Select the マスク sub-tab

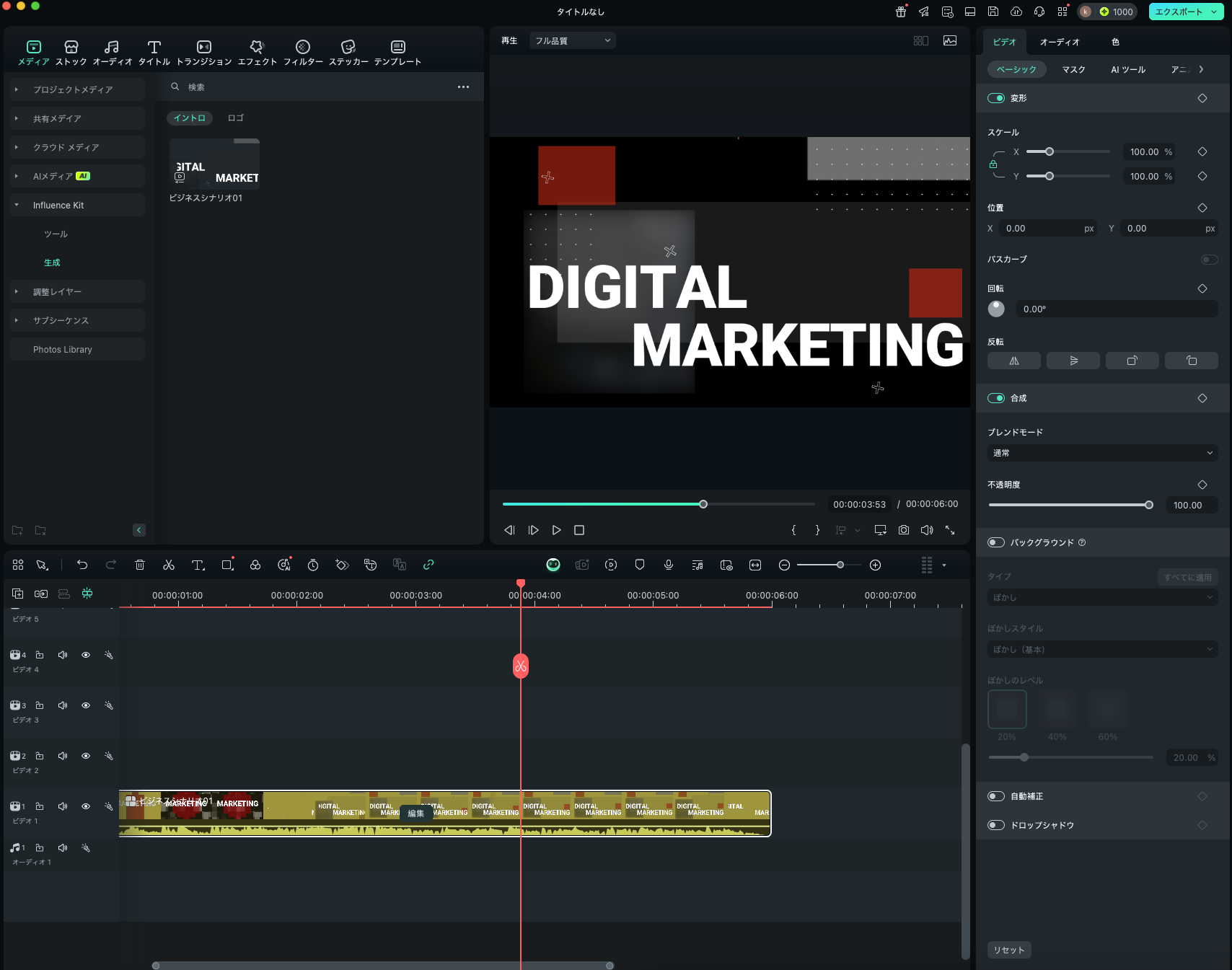(x=1073, y=69)
